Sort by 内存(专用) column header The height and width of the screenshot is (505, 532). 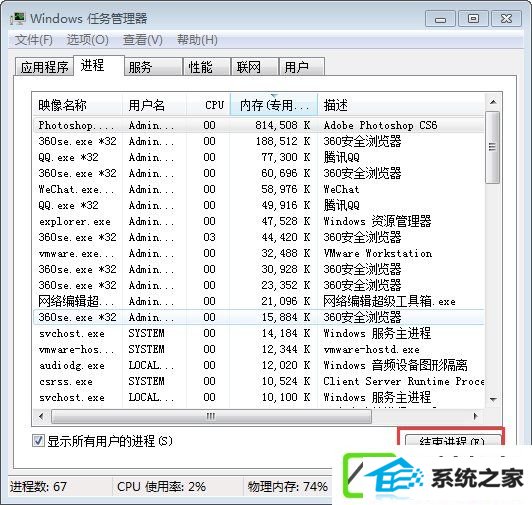point(274,105)
